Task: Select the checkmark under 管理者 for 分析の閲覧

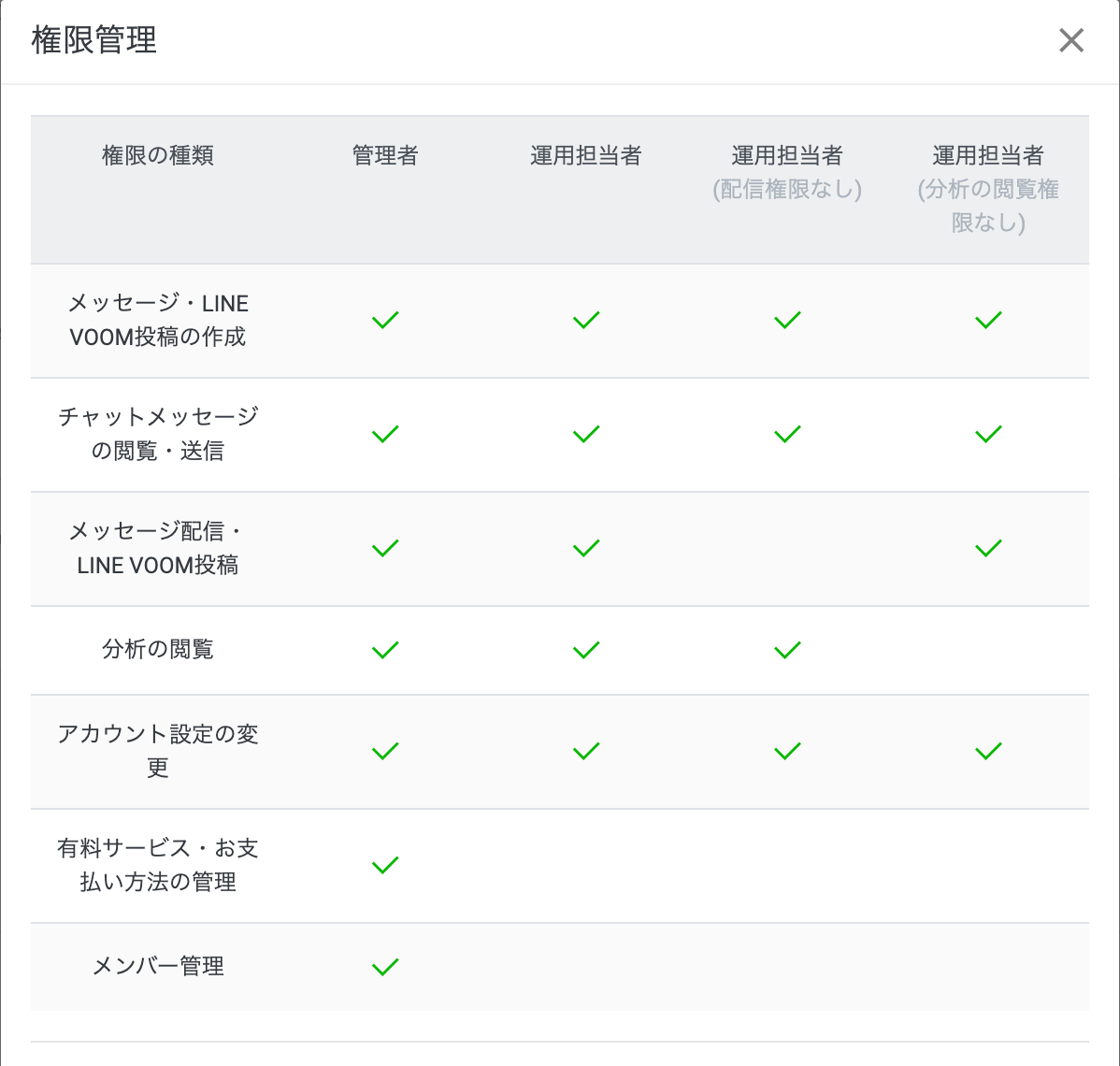Action: (x=384, y=650)
